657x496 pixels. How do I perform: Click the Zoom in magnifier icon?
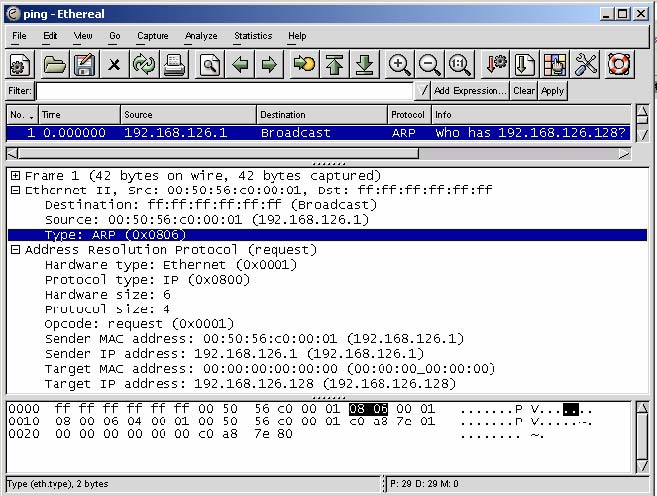coord(400,65)
